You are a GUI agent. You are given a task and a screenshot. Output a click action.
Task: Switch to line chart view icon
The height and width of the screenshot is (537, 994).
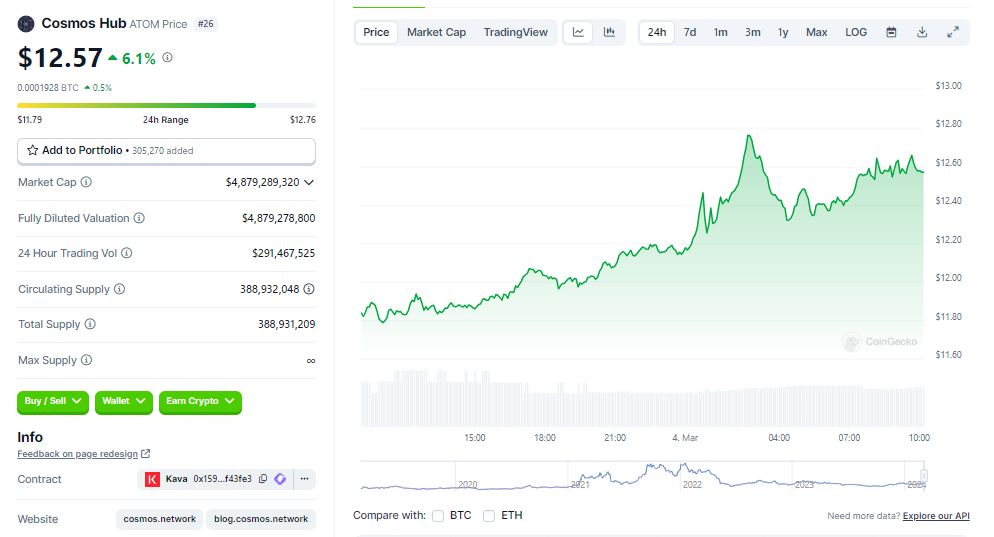click(x=578, y=32)
